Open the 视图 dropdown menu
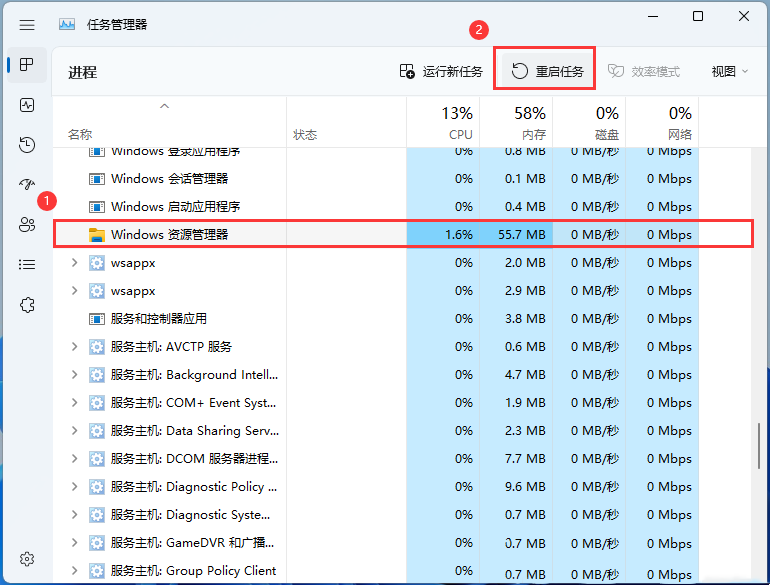Image resolution: width=770 pixels, height=585 pixels. (x=730, y=72)
